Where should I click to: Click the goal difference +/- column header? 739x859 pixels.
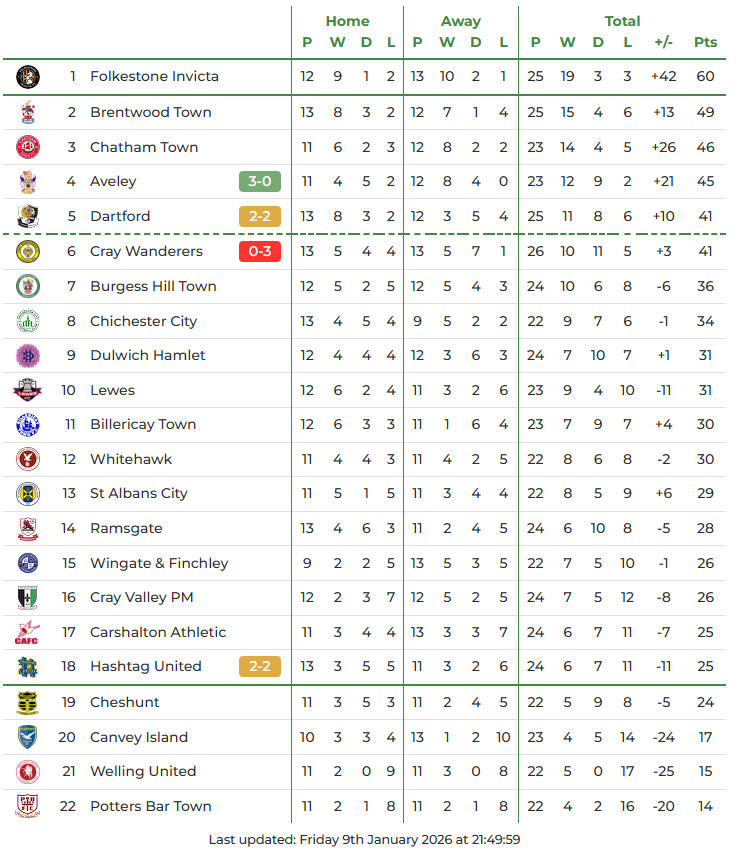(663, 42)
